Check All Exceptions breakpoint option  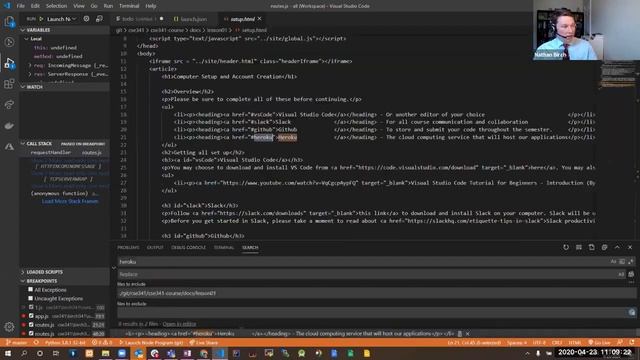point(31,289)
